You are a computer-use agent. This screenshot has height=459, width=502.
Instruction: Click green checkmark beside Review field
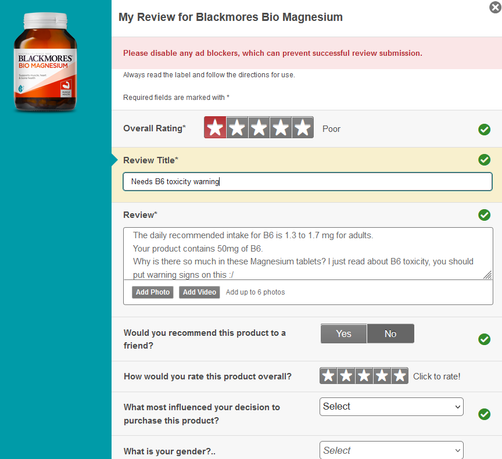[484, 215]
